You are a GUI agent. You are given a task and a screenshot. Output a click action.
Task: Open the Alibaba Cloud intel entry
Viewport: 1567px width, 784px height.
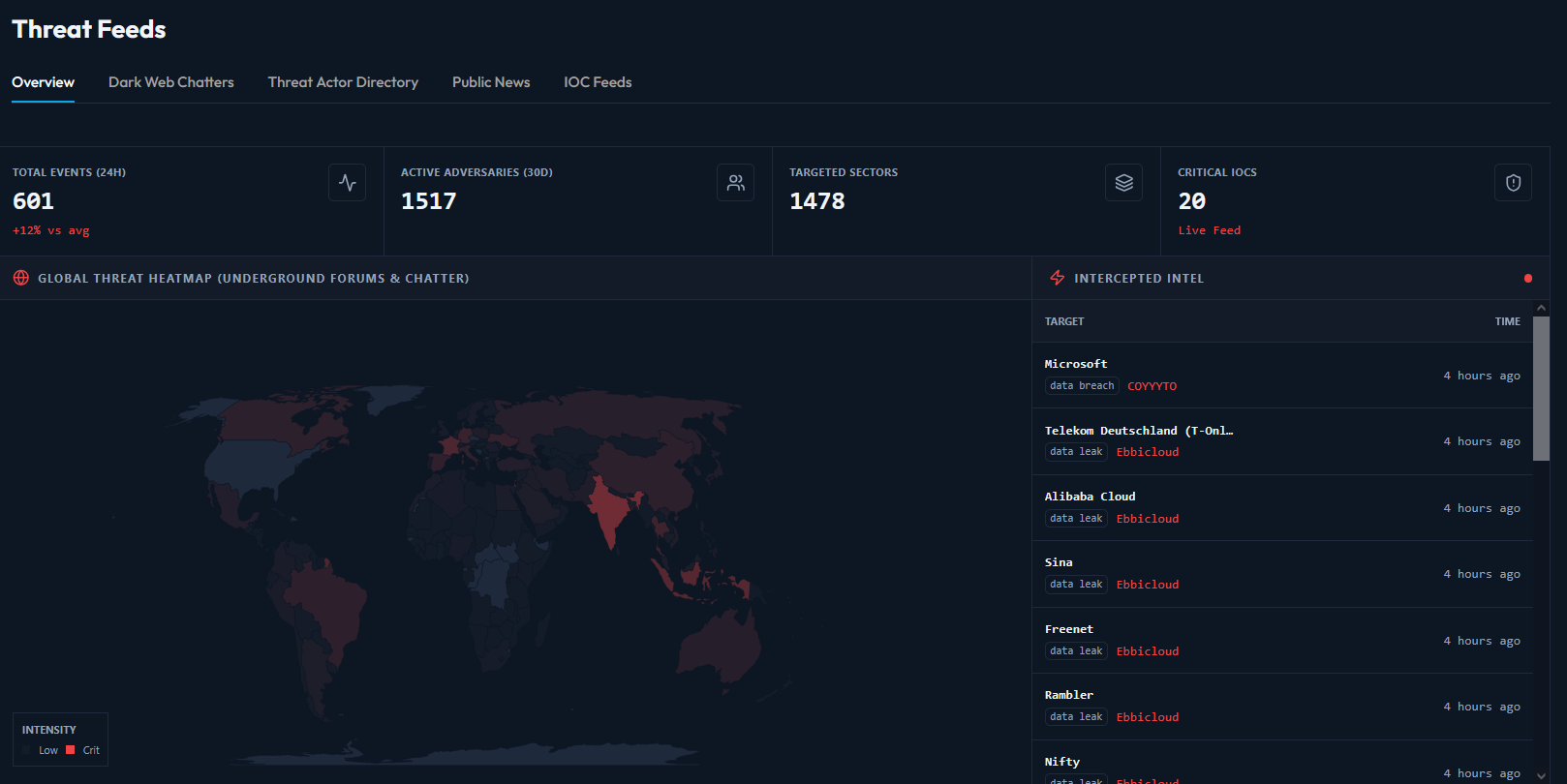pos(1282,508)
